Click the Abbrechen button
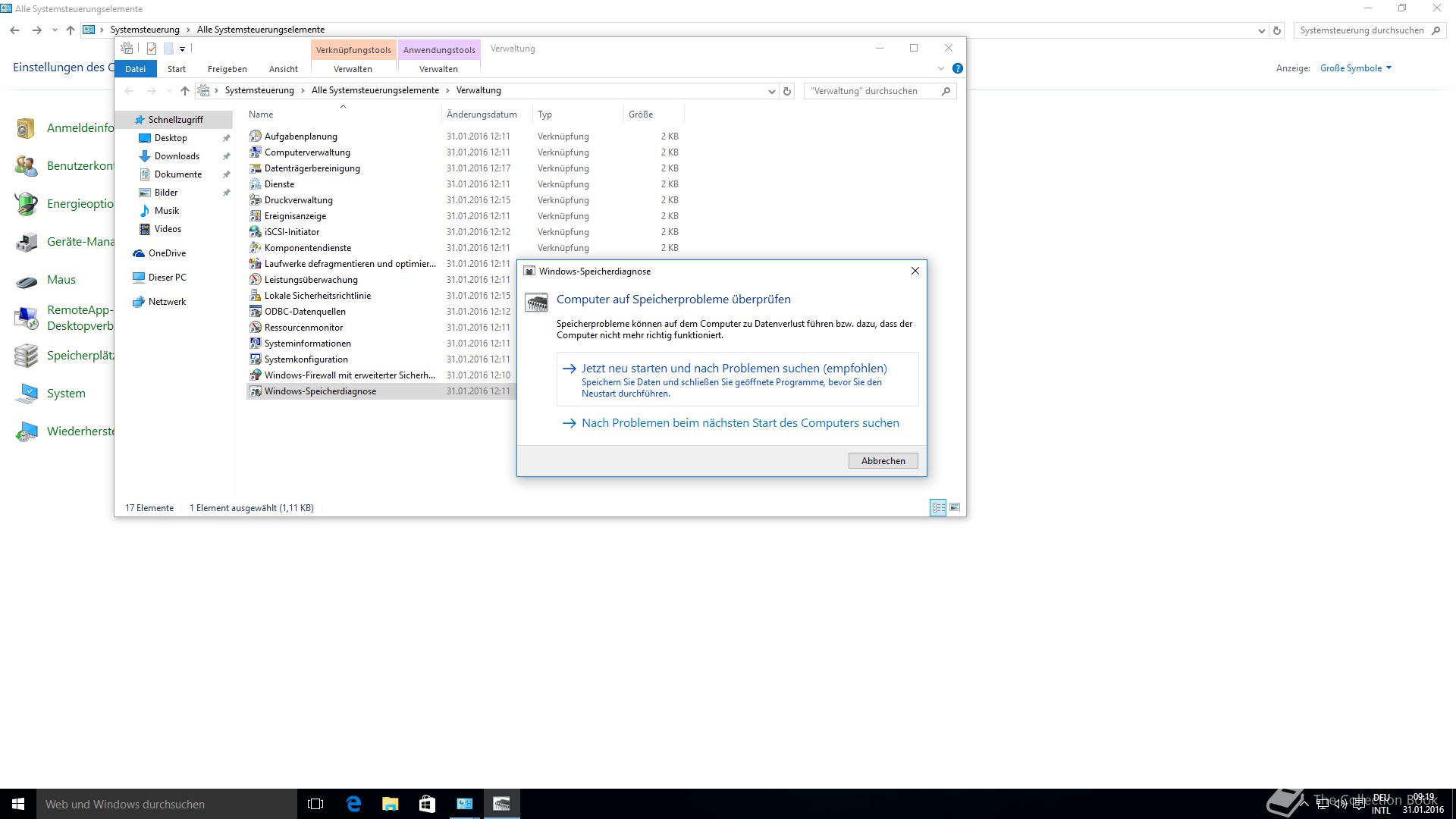 [883, 461]
